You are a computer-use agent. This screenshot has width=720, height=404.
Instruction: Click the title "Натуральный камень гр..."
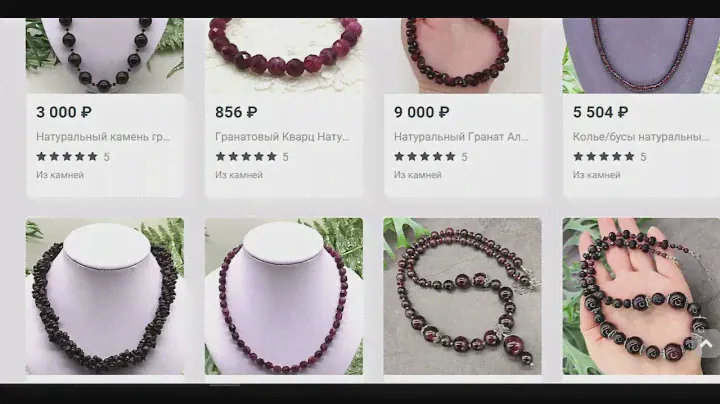103,137
